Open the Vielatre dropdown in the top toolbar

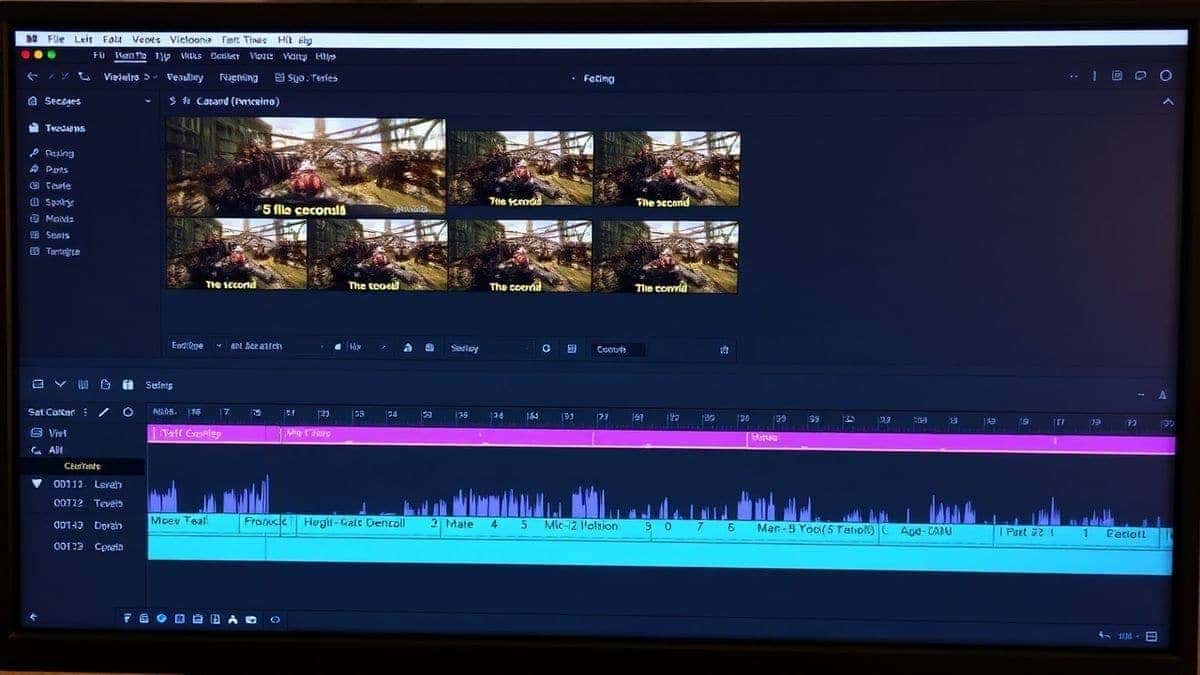point(131,77)
